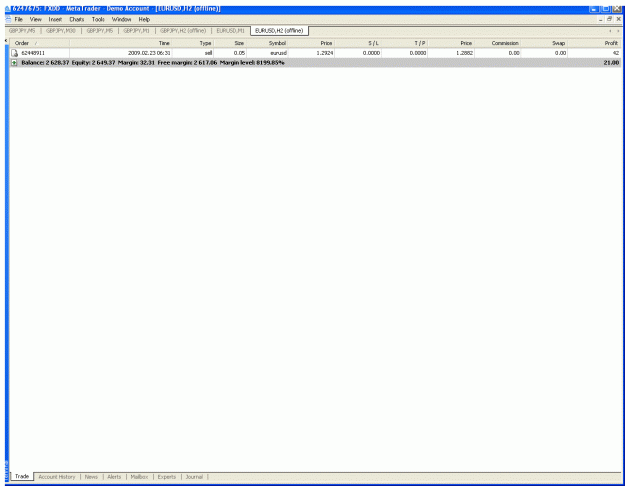Click the symbol cell 'eurusd'
625x486 pixels.
coord(278,53)
